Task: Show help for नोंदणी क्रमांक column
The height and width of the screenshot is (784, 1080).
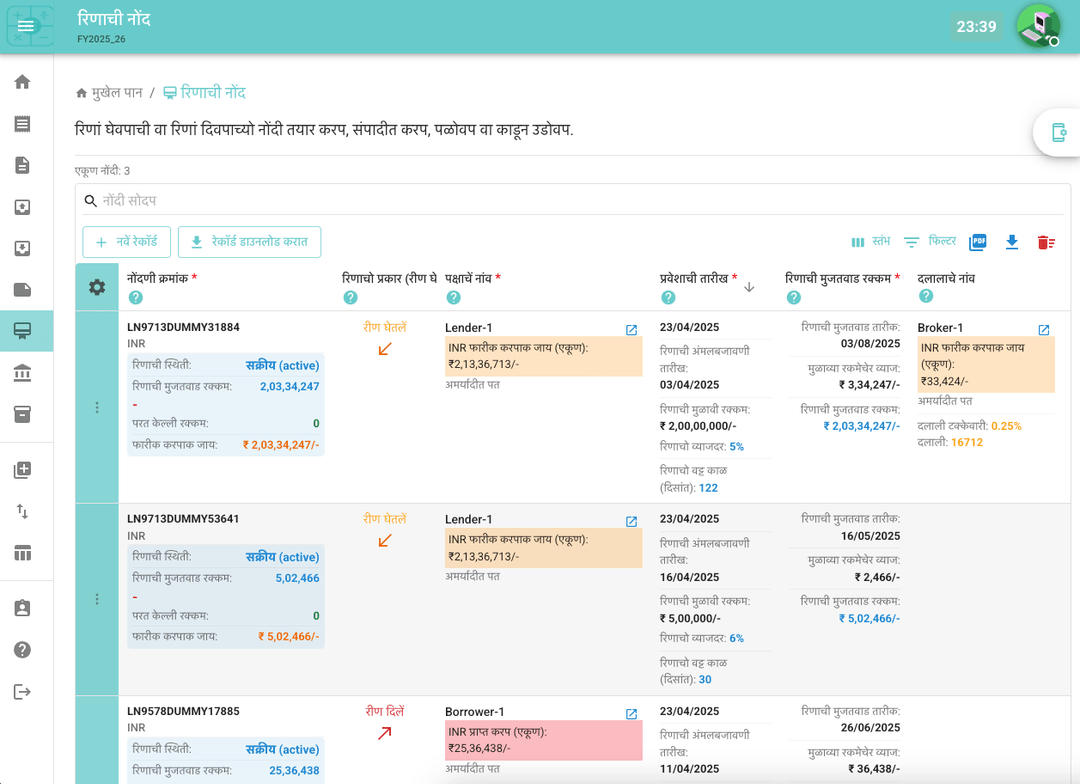Action: [136, 298]
